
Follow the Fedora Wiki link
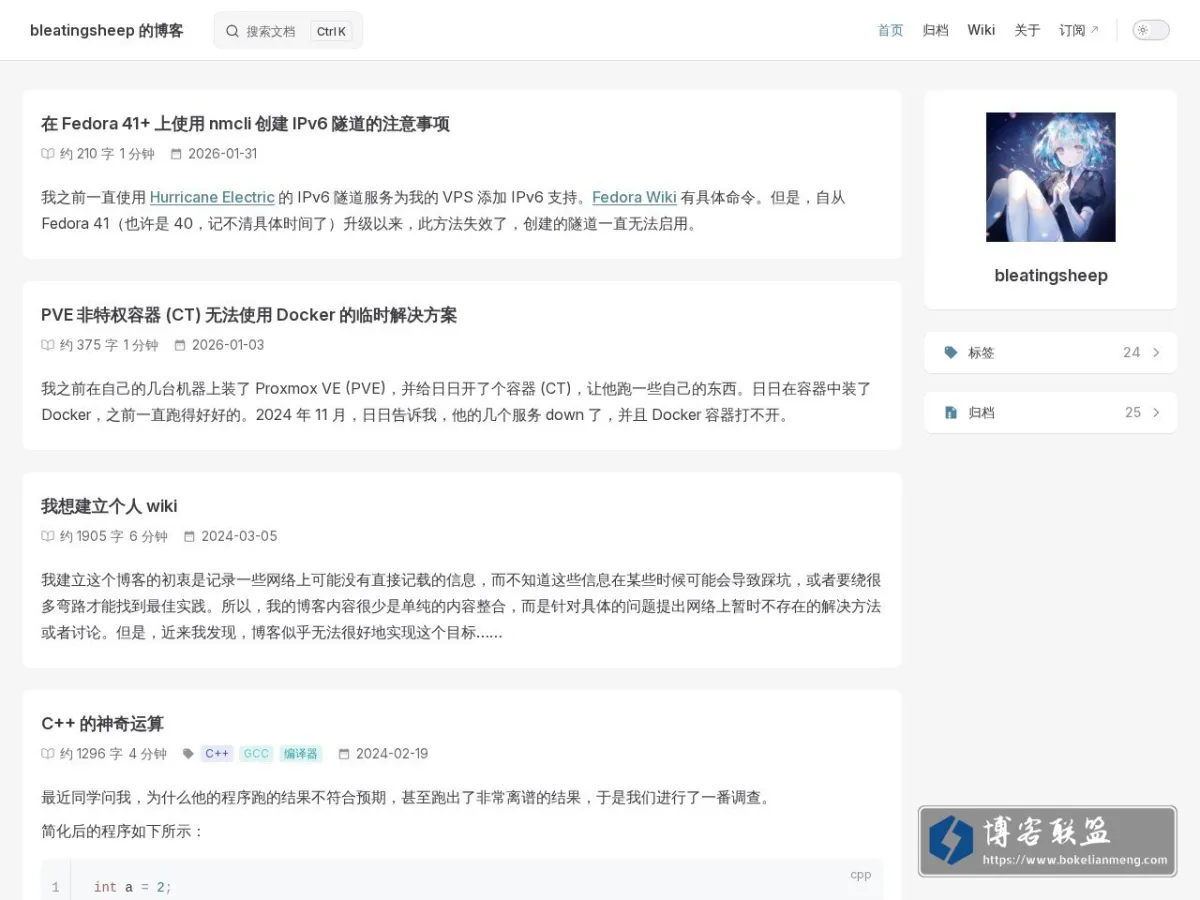click(x=634, y=197)
